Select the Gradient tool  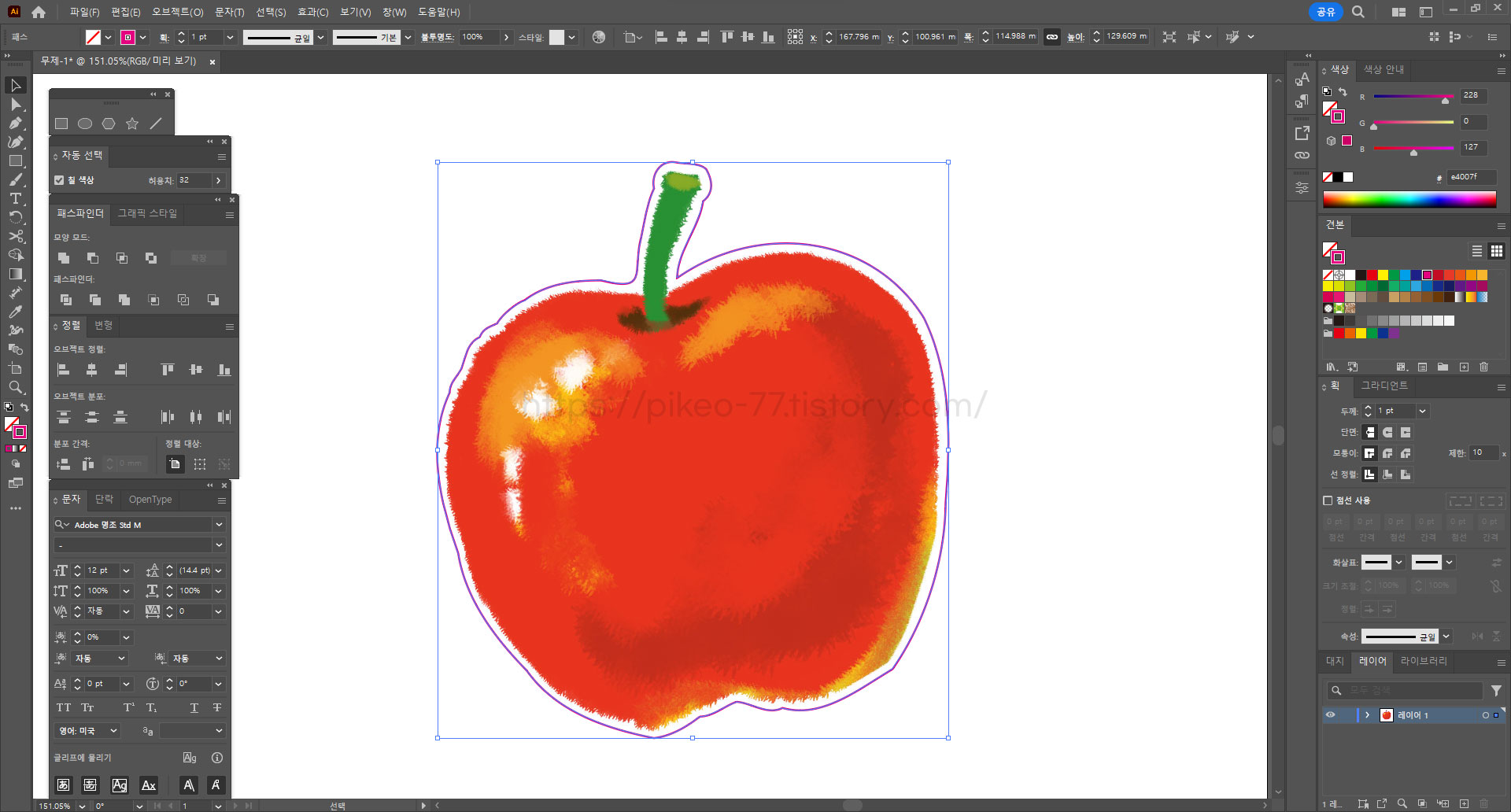15,274
